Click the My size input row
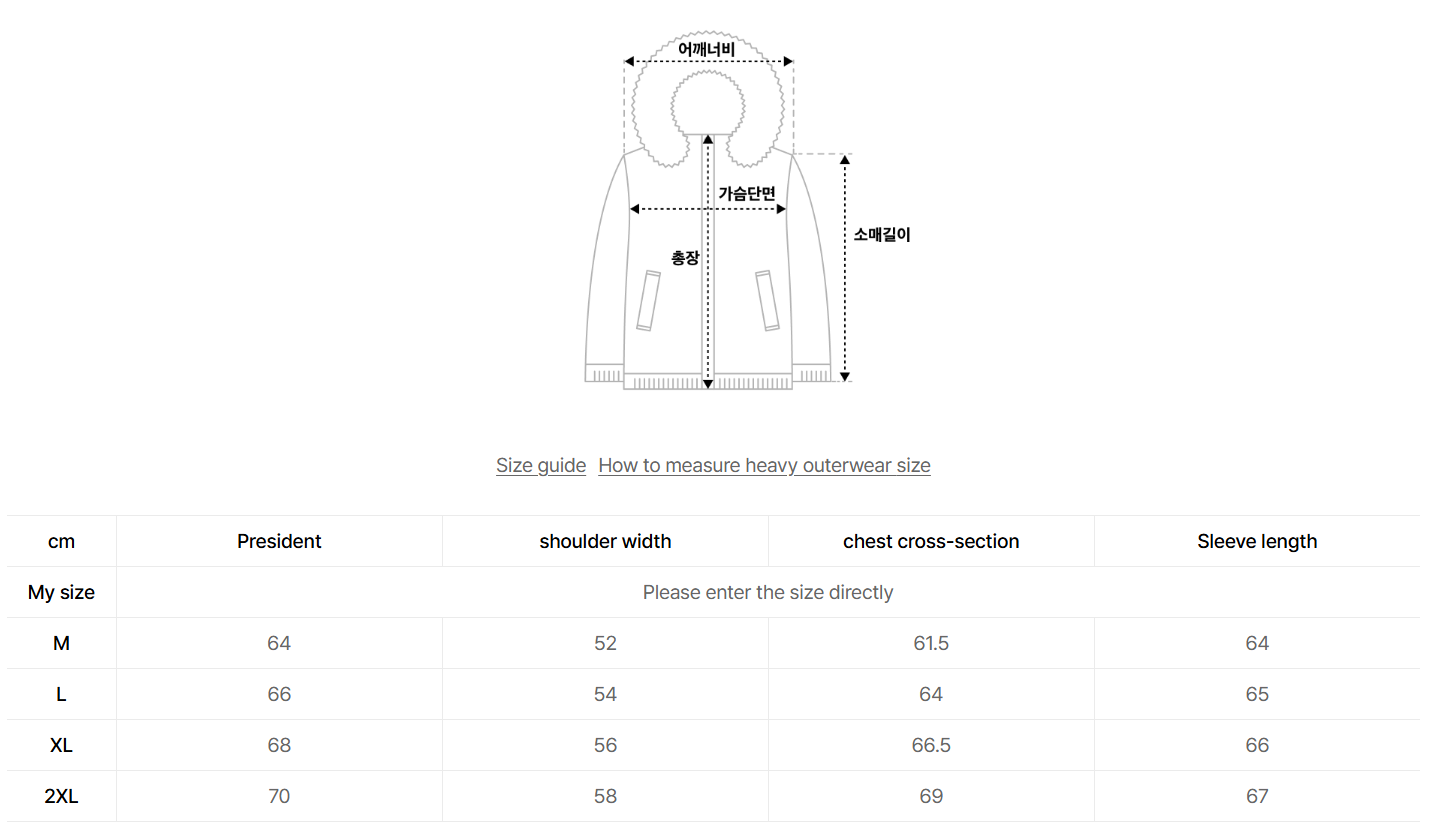This screenshot has width=1439, height=838. pos(767,592)
